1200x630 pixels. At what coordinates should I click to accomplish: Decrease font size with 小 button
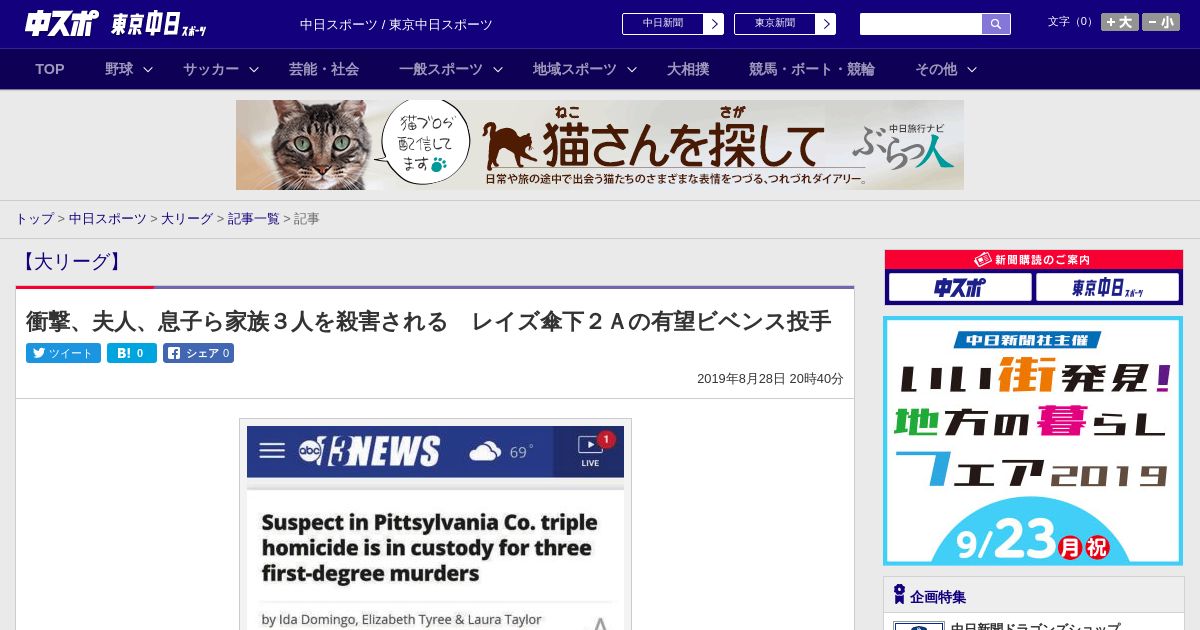coord(1161,22)
